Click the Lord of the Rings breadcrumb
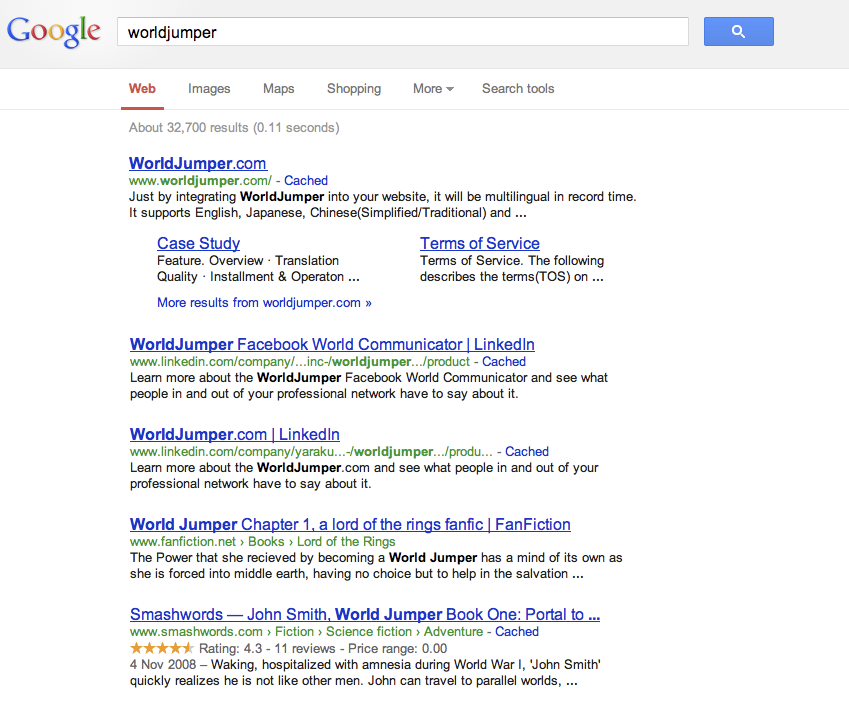Viewport: 849px width, 714px height. (x=346, y=541)
